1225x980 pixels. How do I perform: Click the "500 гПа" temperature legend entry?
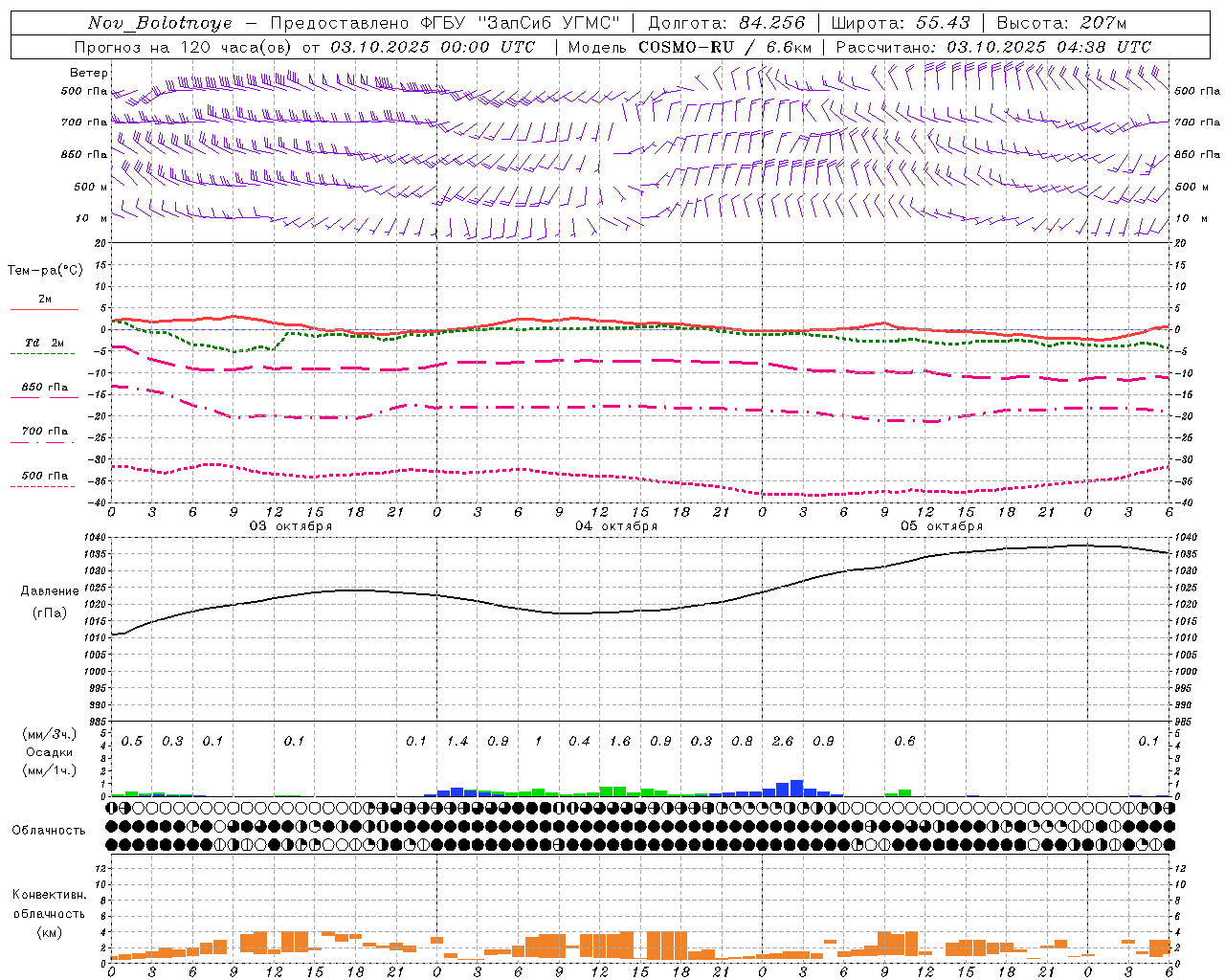point(45,476)
